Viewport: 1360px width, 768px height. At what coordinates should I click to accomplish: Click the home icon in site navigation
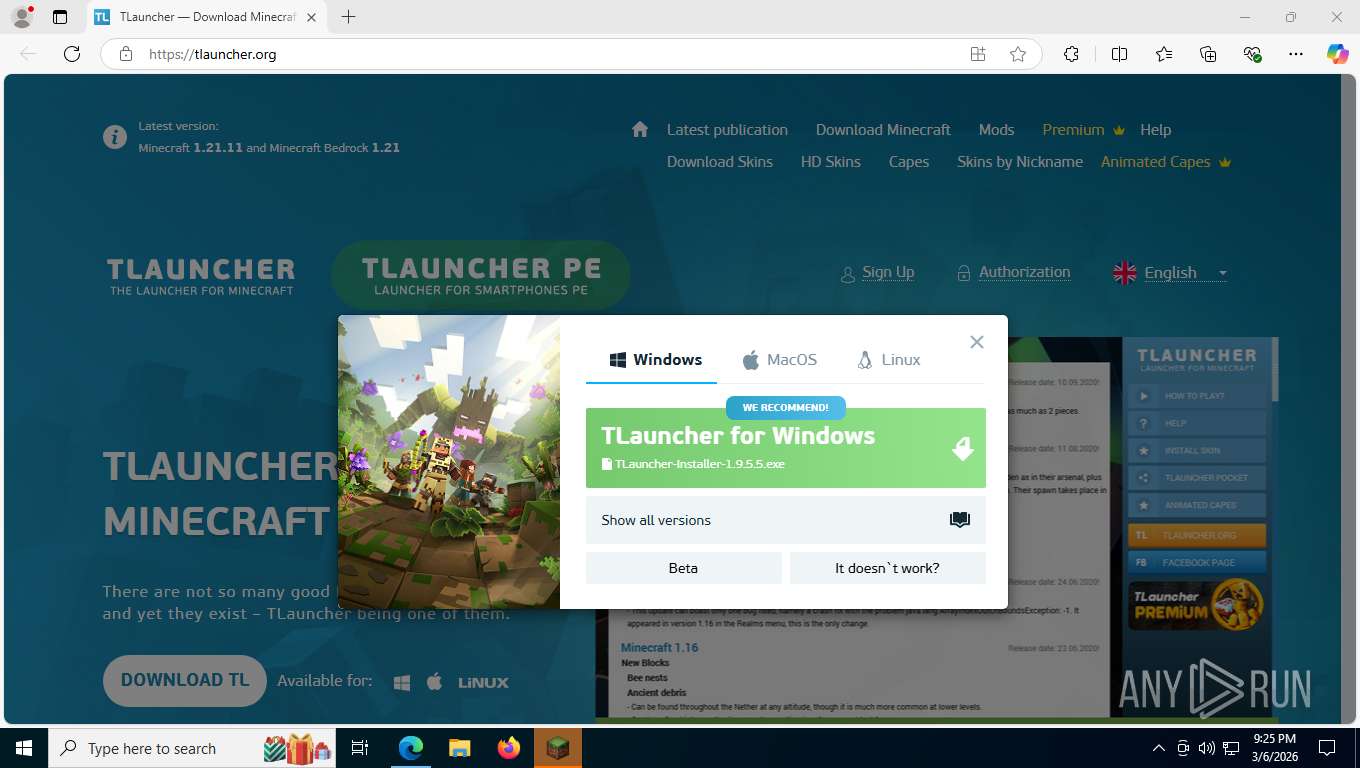(640, 129)
